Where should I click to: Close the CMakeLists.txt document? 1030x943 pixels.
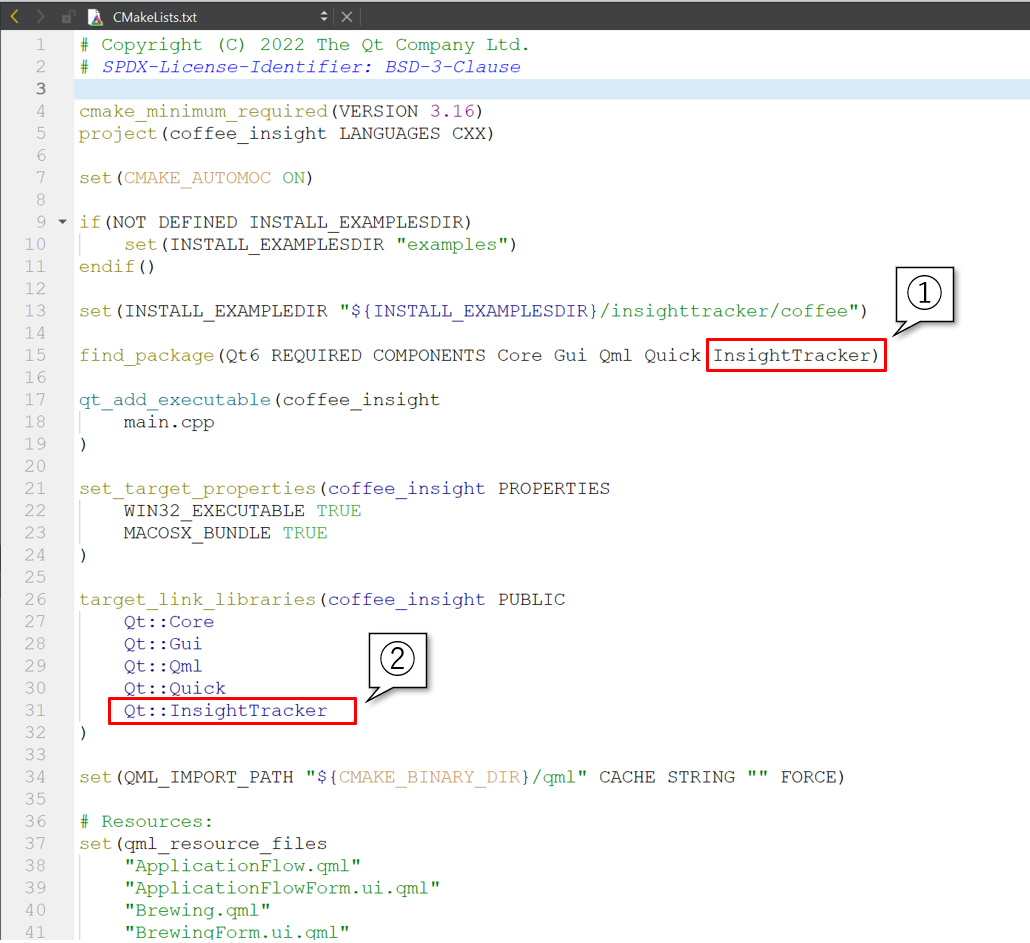point(347,17)
